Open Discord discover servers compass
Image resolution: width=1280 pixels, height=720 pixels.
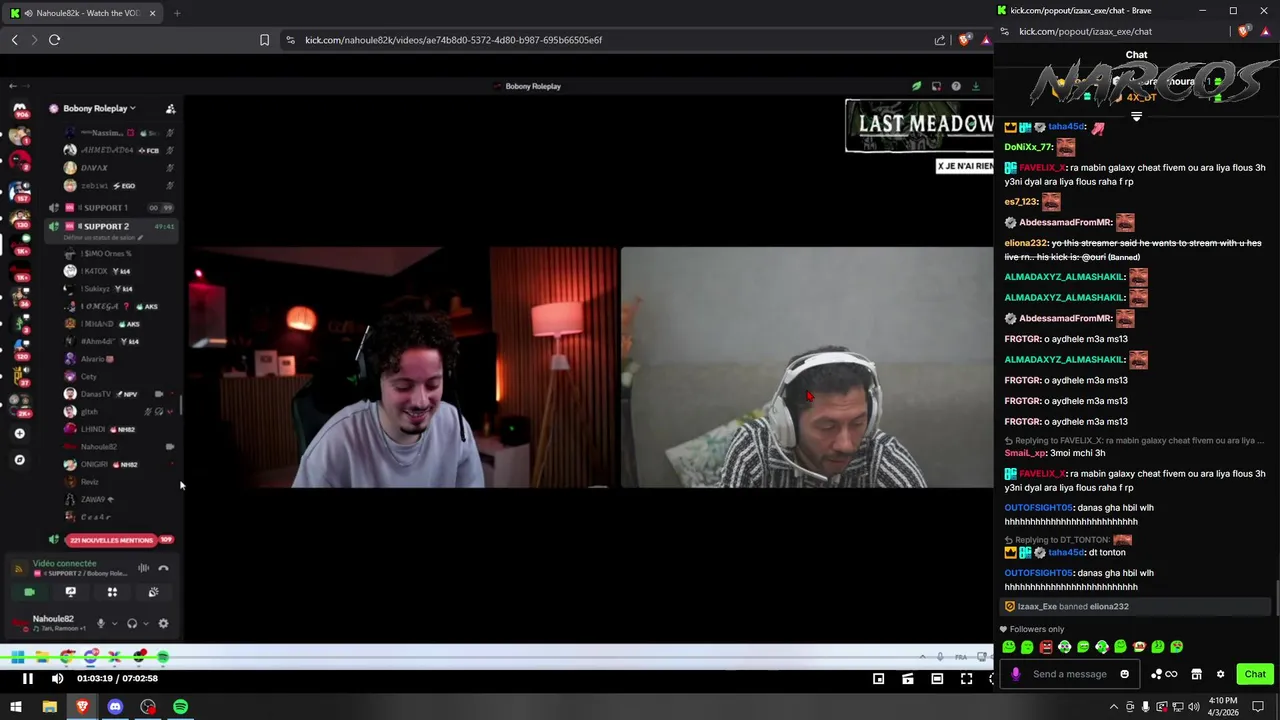[19, 460]
